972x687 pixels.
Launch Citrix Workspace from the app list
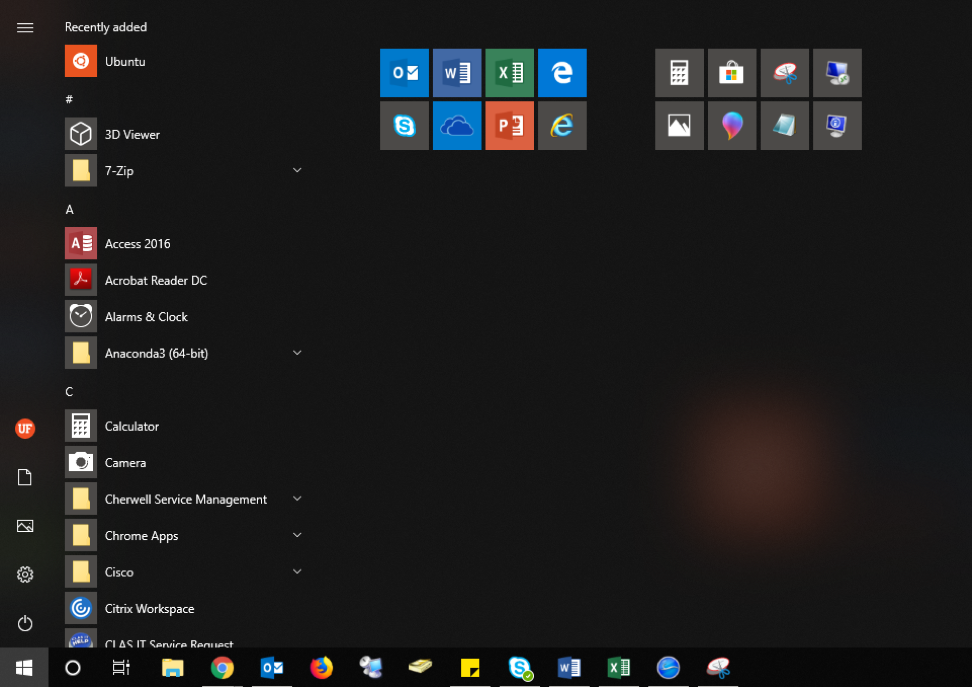tap(186, 608)
